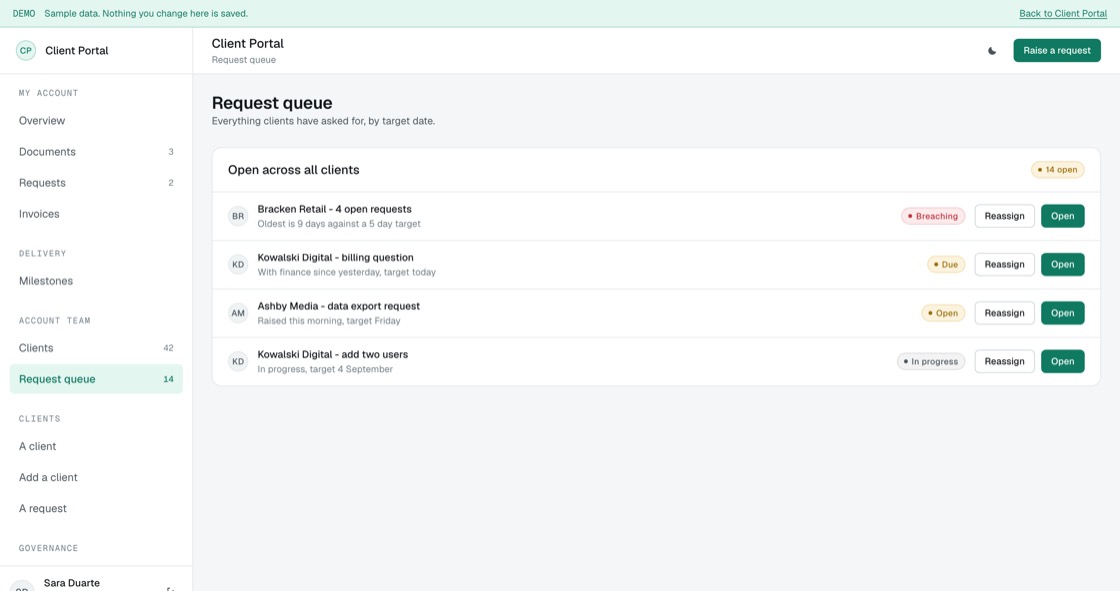Screen dimensions: 1120x591
Task: Select the Request queue sidebar item
Action: (x=96, y=379)
